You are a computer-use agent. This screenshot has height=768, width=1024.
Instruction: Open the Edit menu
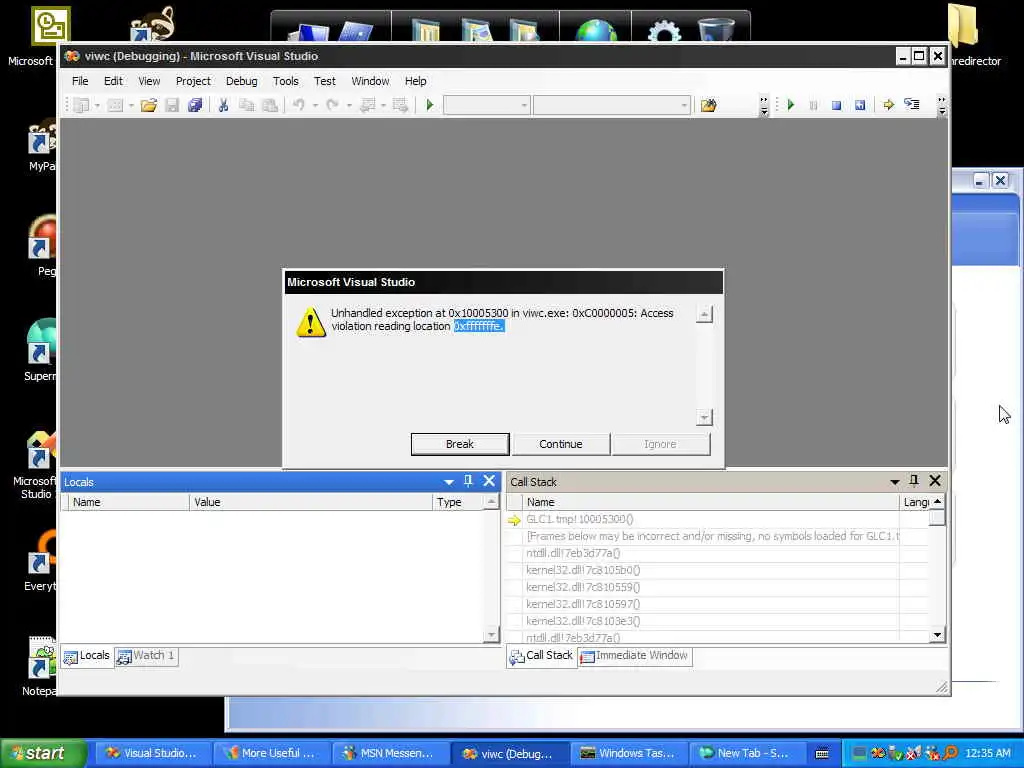(x=113, y=81)
